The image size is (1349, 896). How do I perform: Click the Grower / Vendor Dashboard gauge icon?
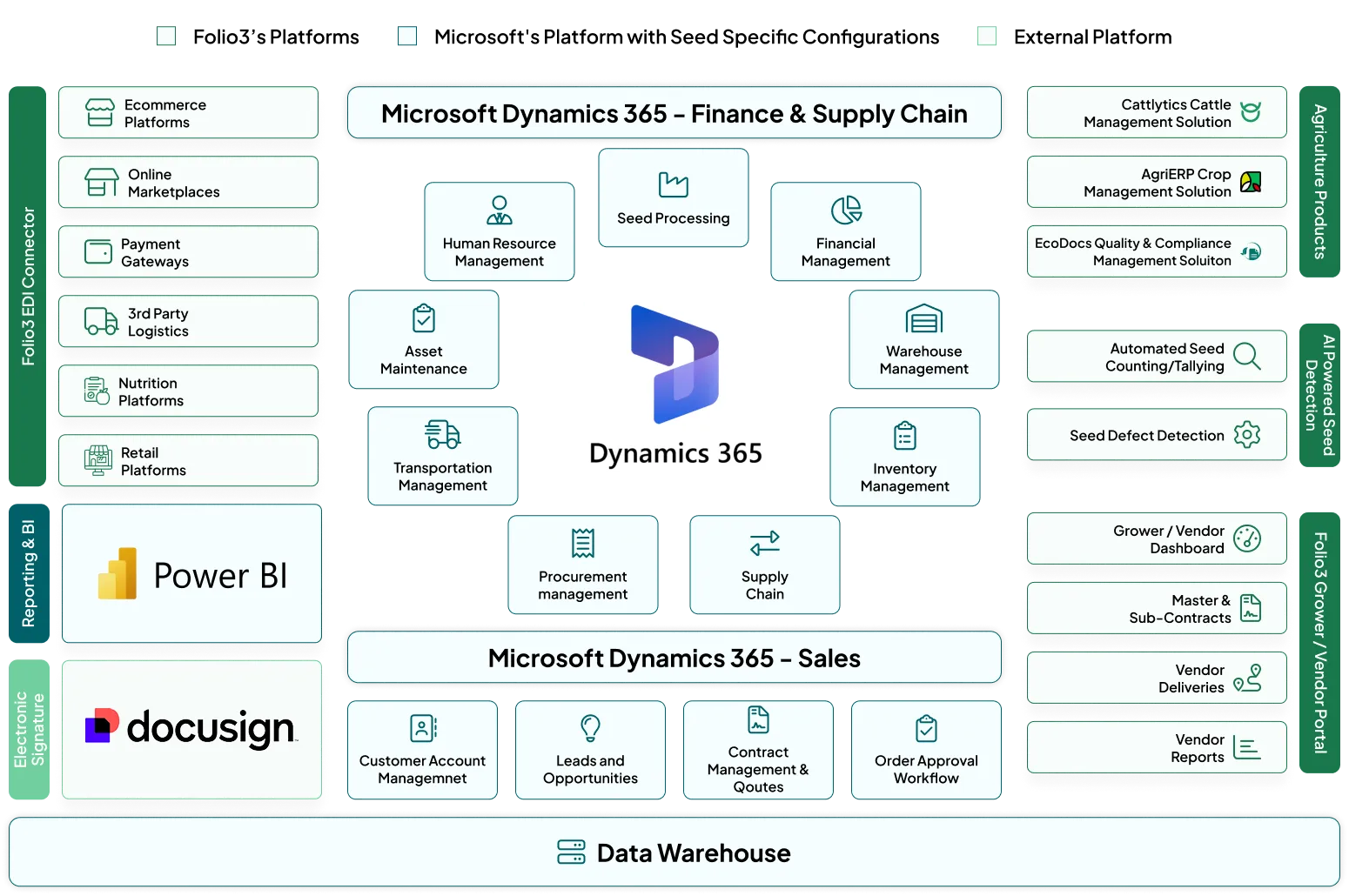click(1246, 539)
